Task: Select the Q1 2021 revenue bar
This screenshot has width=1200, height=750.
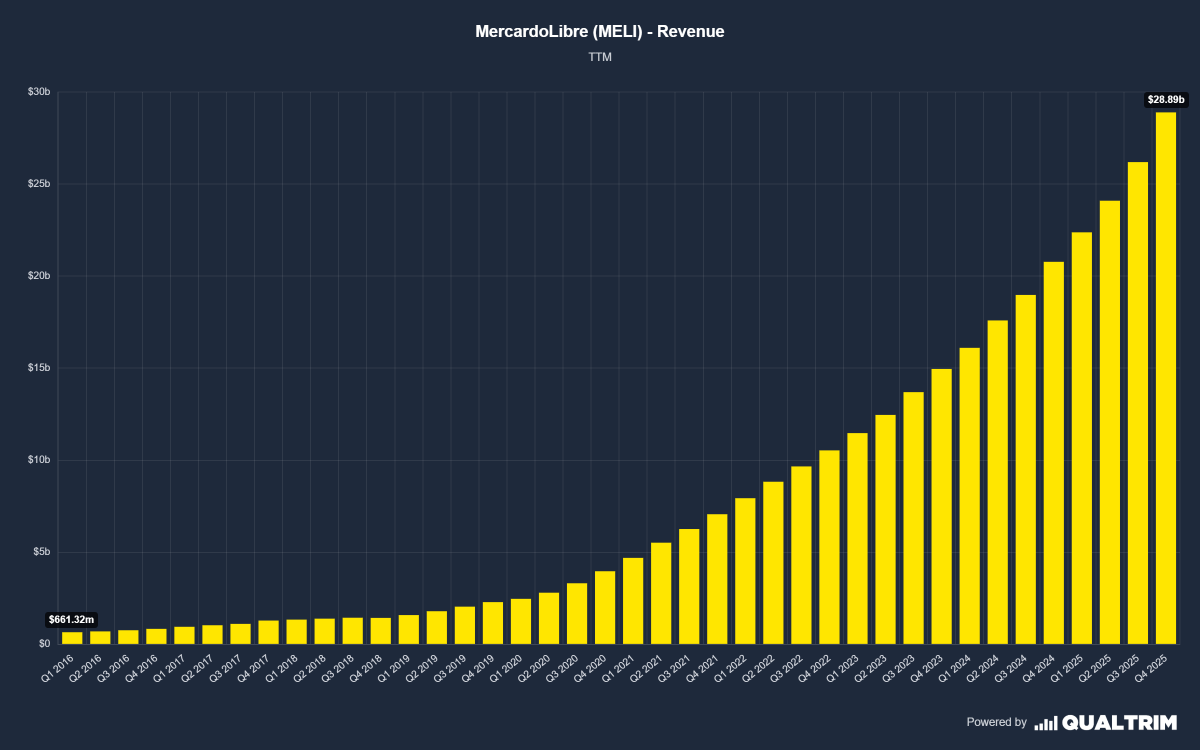Action: point(634,601)
